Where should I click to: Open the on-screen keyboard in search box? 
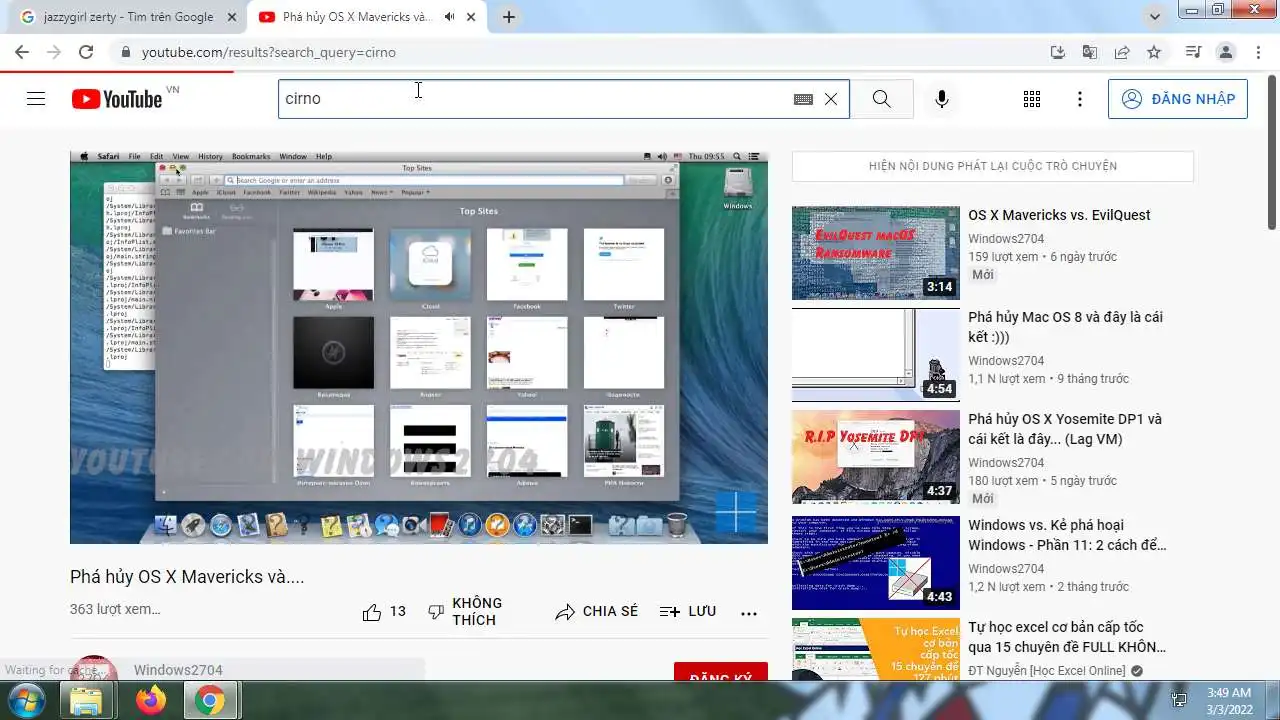point(803,99)
